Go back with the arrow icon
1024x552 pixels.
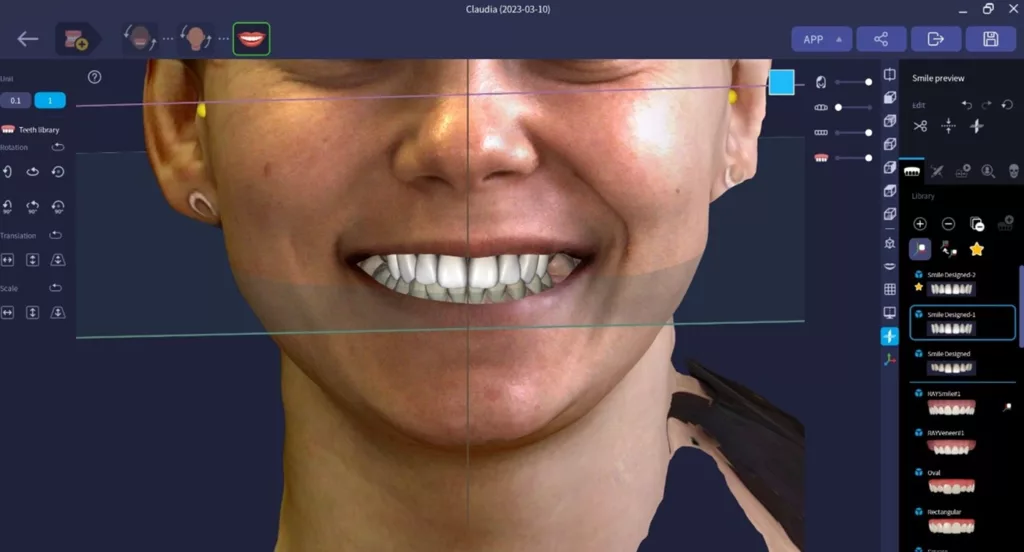tap(27, 39)
